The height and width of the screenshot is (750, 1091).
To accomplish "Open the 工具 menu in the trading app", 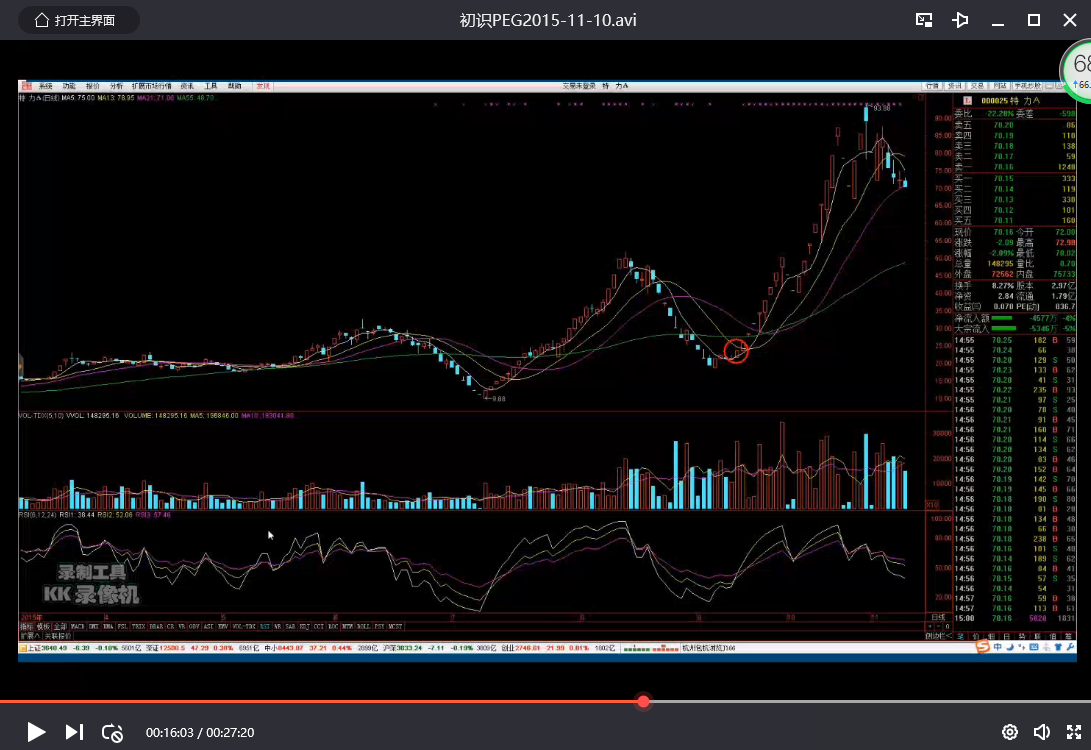I will pyautogui.click(x=211, y=86).
